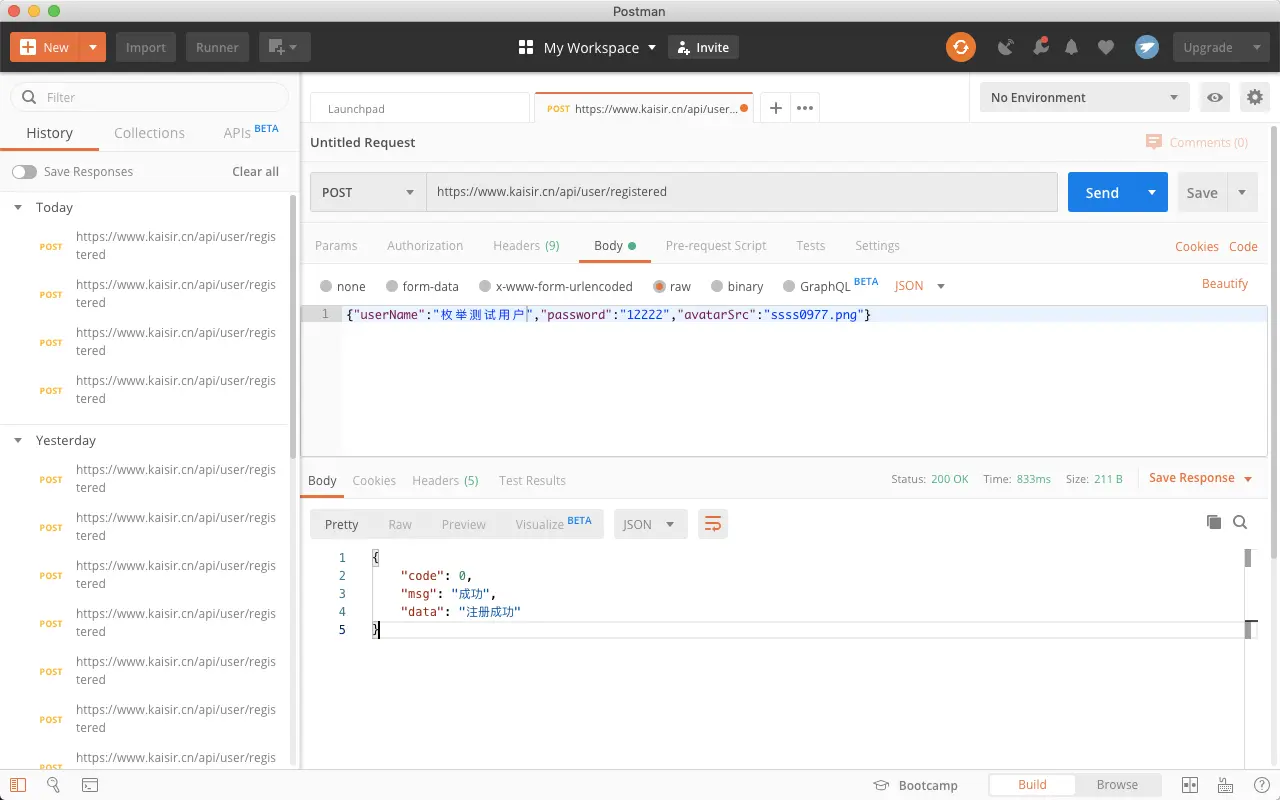Open the Save button dropdown arrow
Viewport: 1280px width, 800px height.
pyautogui.click(x=1242, y=192)
